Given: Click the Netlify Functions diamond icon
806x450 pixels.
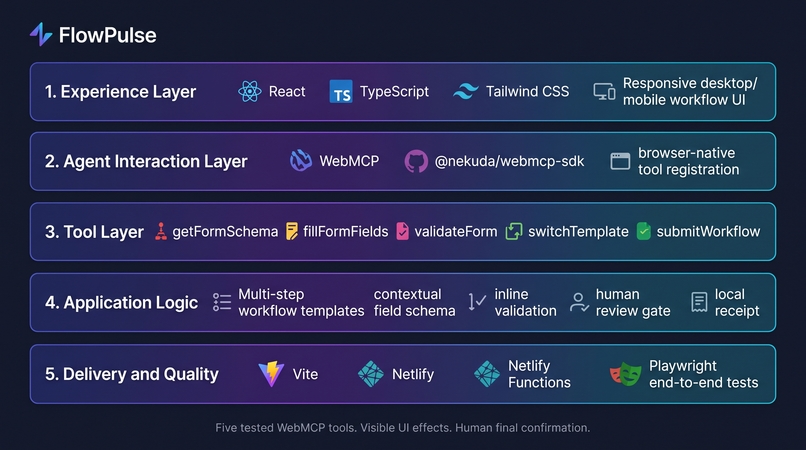Looking at the screenshot, I should click(x=487, y=374).
